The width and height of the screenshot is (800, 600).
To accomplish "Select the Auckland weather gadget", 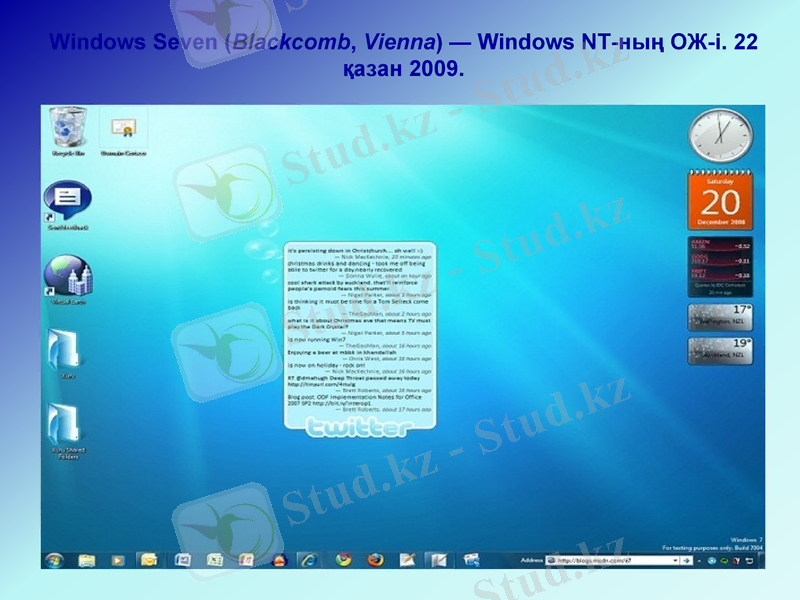I will coord(720,351).
